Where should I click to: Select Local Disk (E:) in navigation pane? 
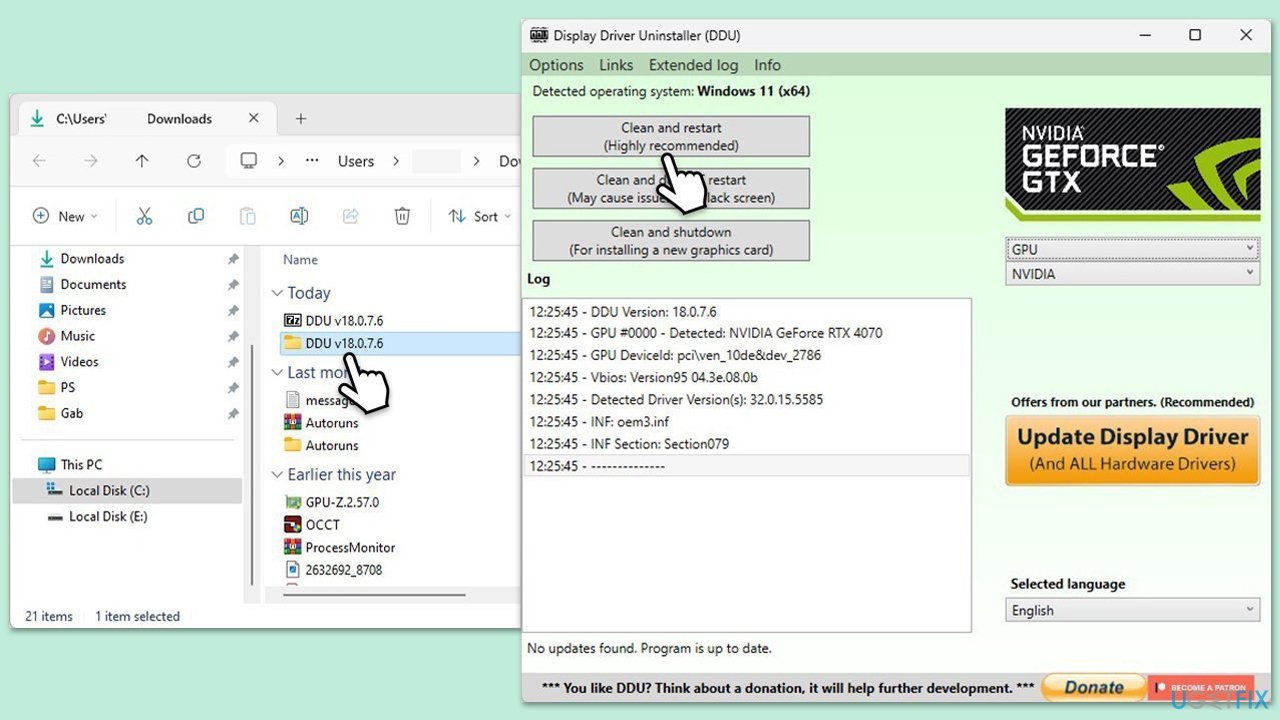[108, 516]
